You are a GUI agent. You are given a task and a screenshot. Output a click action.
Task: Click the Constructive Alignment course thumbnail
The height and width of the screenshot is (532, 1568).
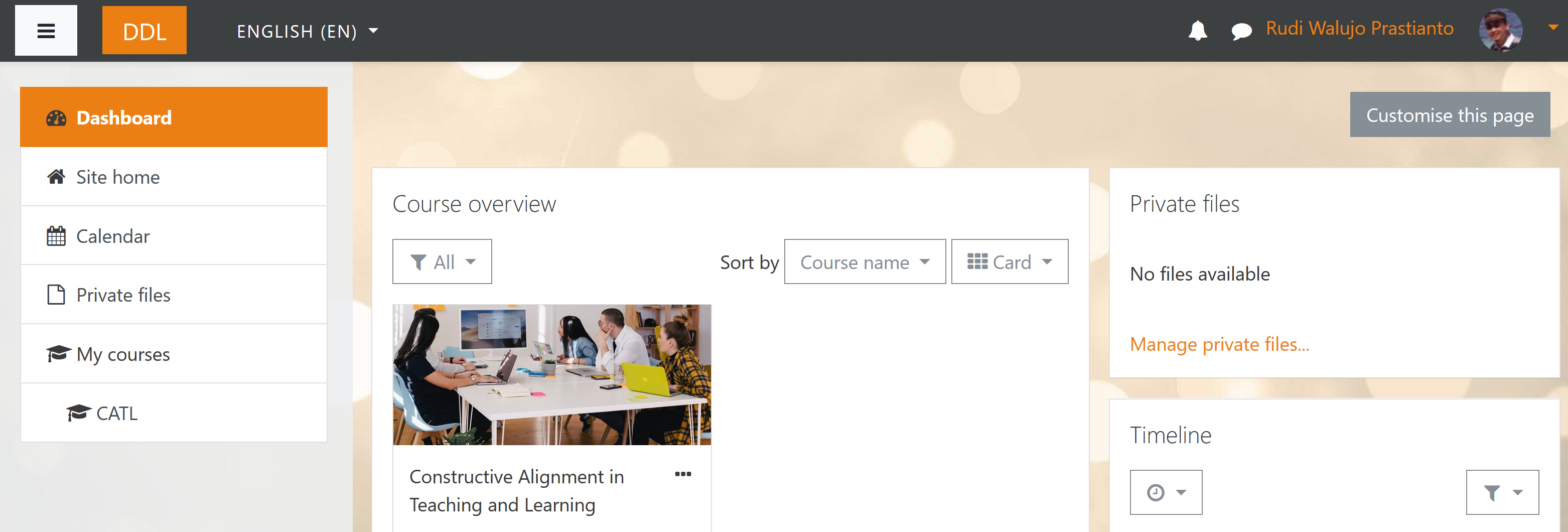[x=551, y=374]
